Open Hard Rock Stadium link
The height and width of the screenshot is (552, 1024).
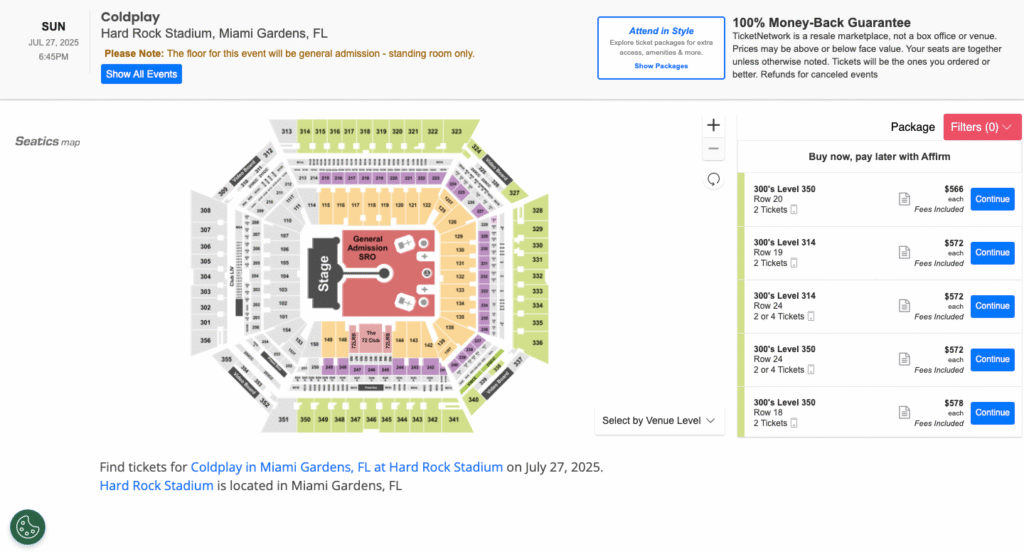click(x=156, y=485)
